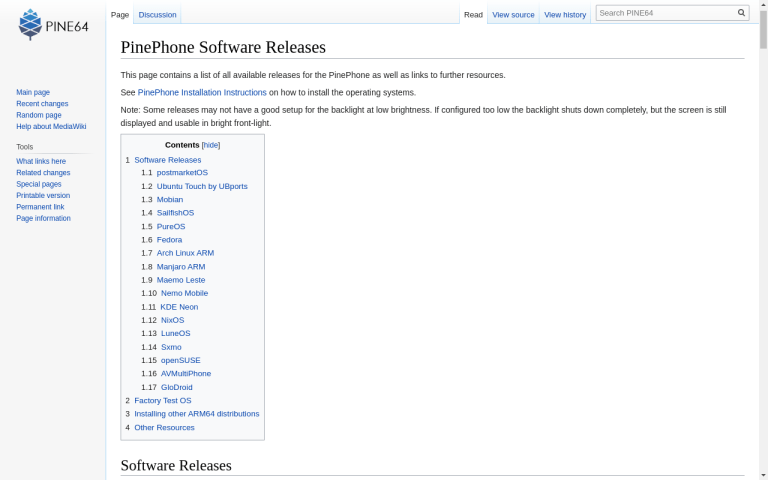The height and width of the screenshot is (480, 768).
Task: Open Special pages link
Action: (39, 184)
